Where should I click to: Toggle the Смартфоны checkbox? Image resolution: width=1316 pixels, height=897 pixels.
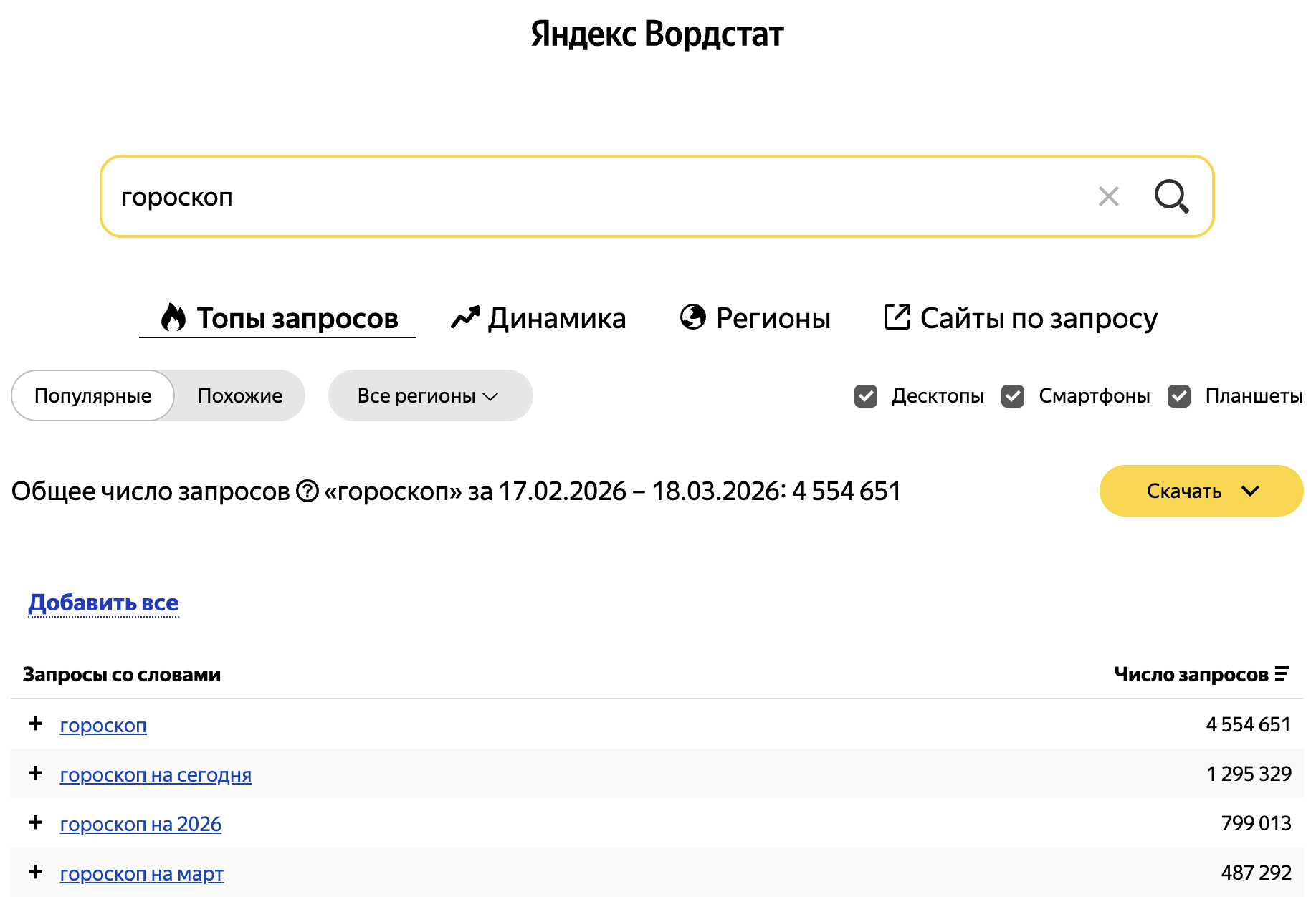point(1013,396)
